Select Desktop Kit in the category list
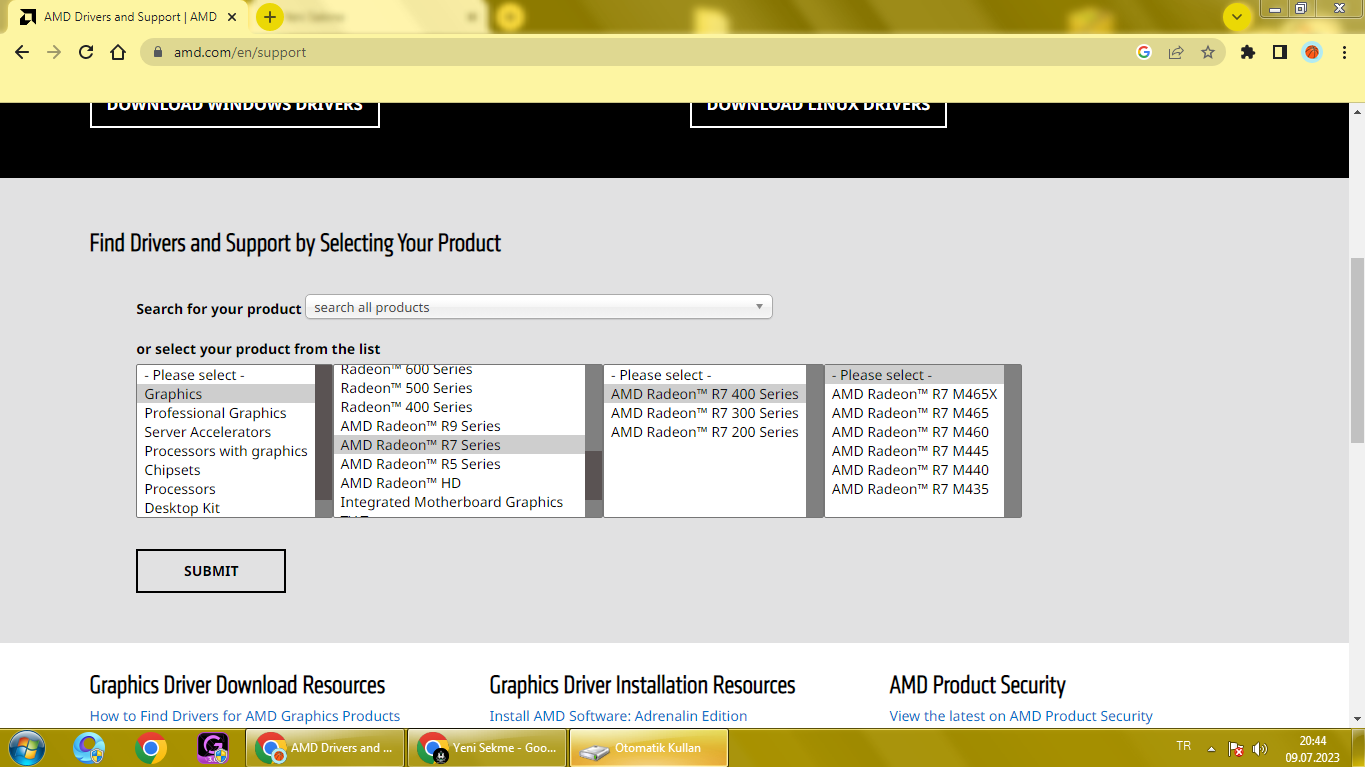The height and width of the screenshot is (767, 1365). click(226, 508)
